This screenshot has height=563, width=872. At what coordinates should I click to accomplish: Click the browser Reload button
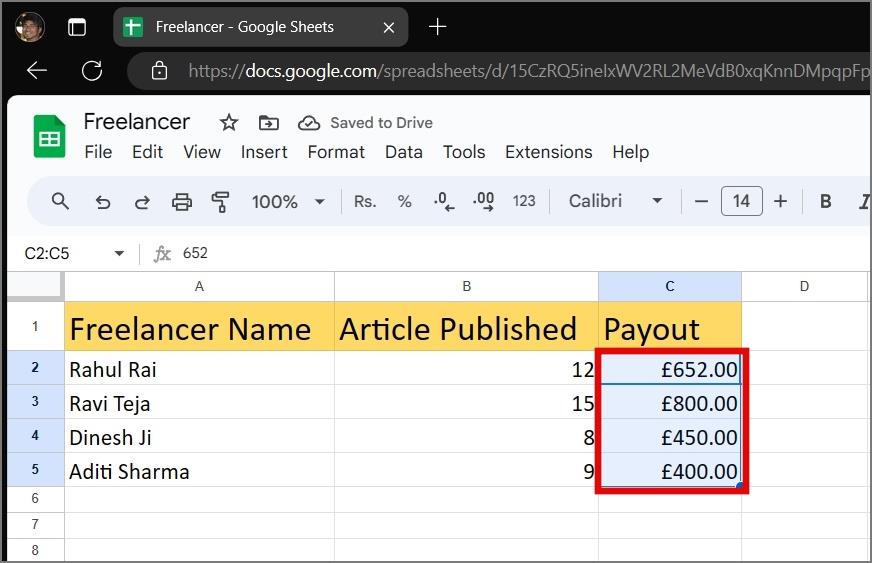tap(92, 71)
